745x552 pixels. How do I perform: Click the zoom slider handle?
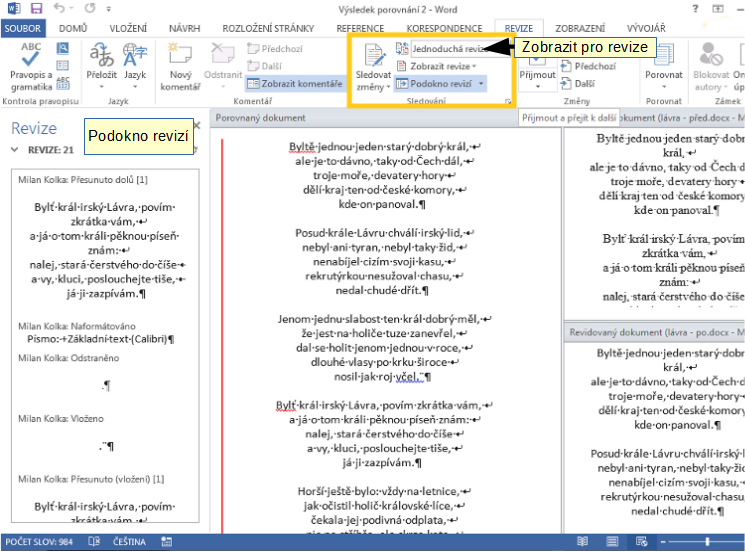click(x=707, y=541)
